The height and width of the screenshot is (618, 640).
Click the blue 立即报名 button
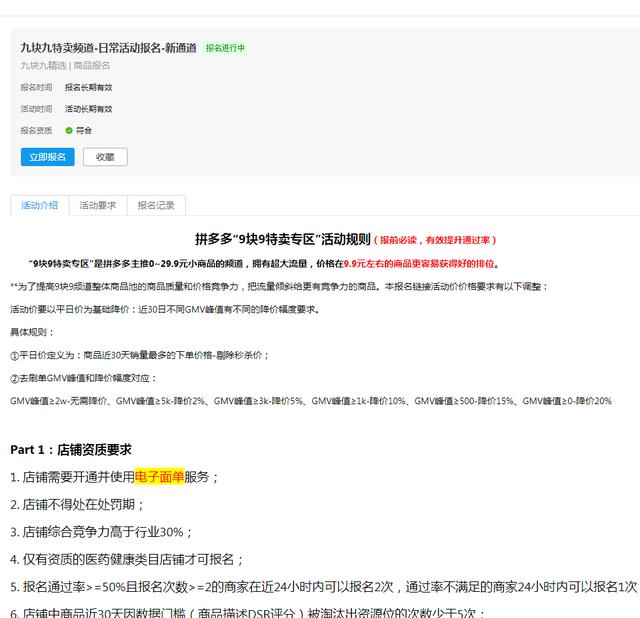tap(47, 157)
